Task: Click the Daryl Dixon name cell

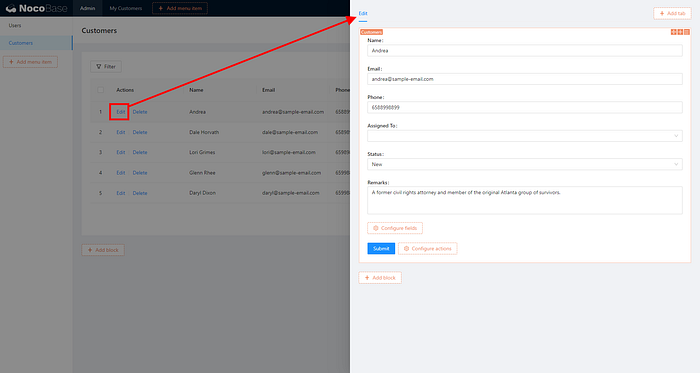Action: (x=202, y=193)
